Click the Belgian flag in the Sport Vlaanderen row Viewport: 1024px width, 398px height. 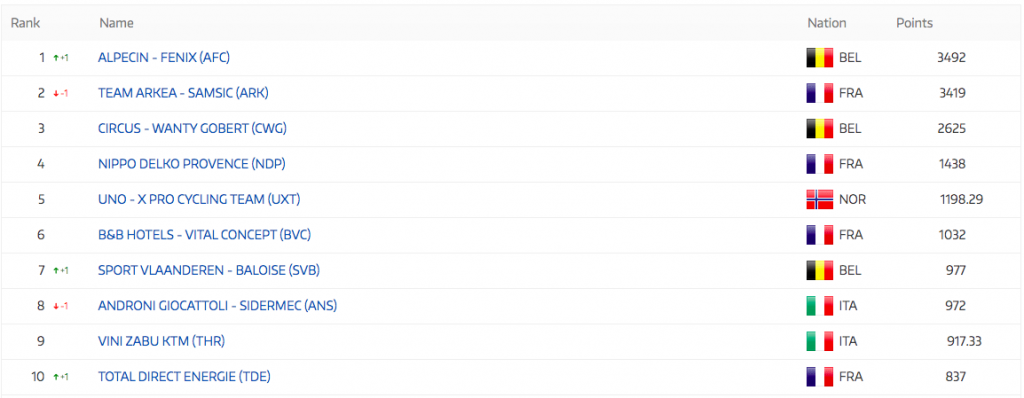[x=820, y=270]
